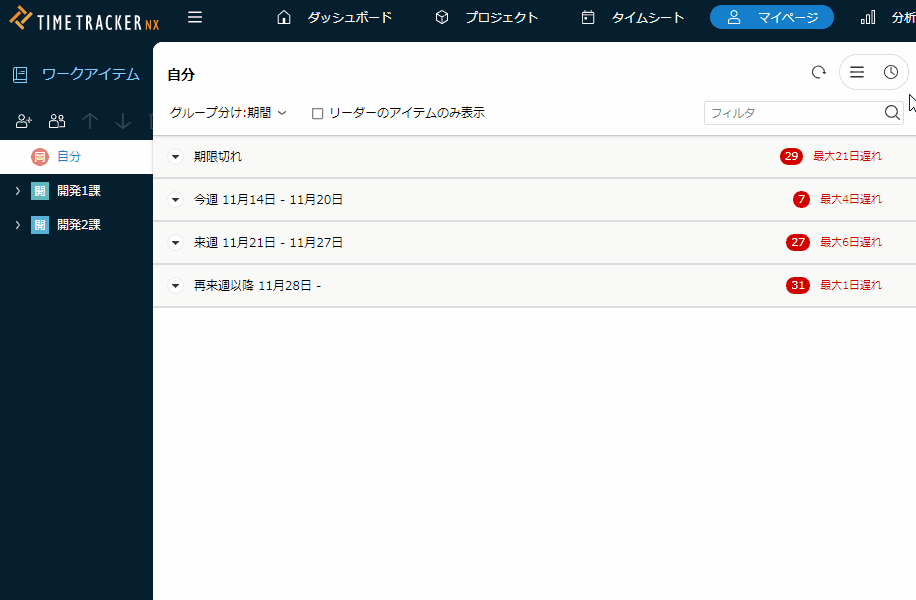Screen dimensions: 916x600
Task: Click the refresh icon beside the 自分 title
Action: coord(818,72)
